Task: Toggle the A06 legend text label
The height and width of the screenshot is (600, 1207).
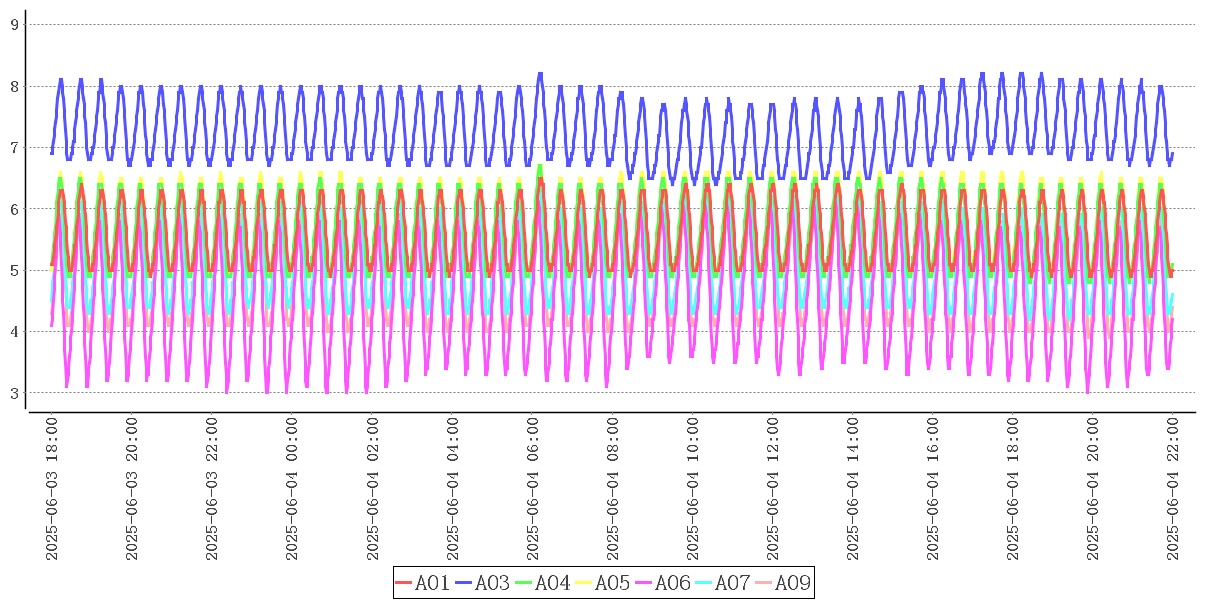Action: (672, 582)
